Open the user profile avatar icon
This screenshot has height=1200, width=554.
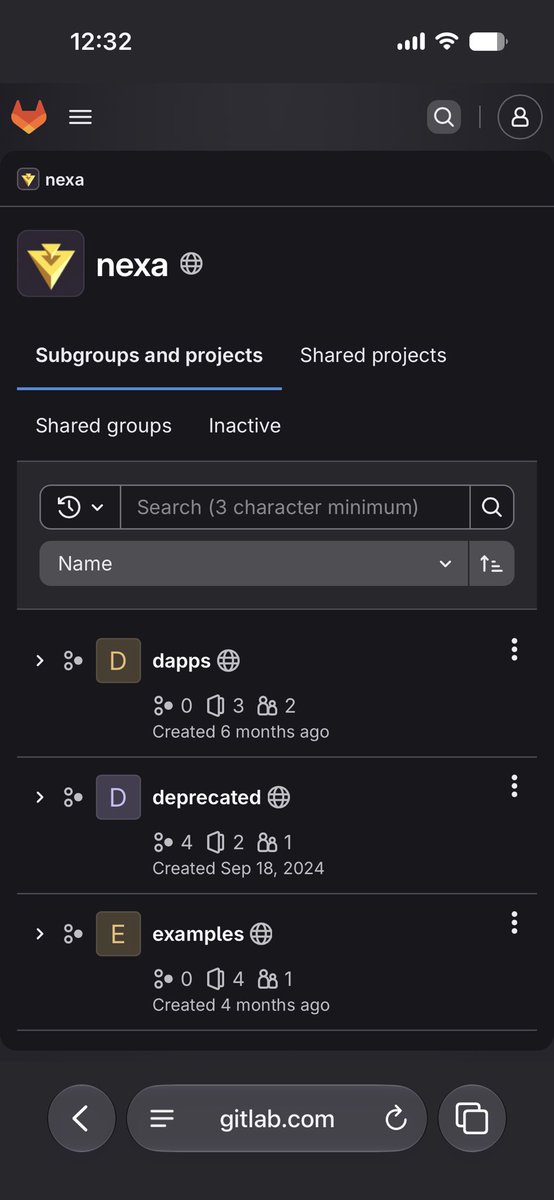click(520, 117)
